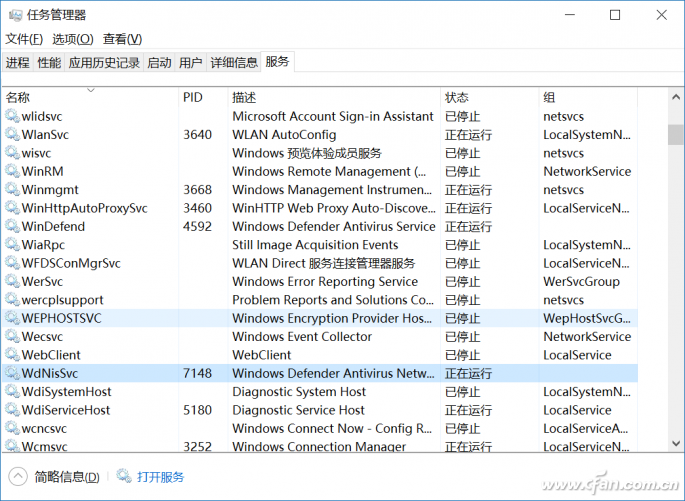Switch to the 详细信息 tab
685x501 pixels.
pyautogui.click(x=234, y=62)
